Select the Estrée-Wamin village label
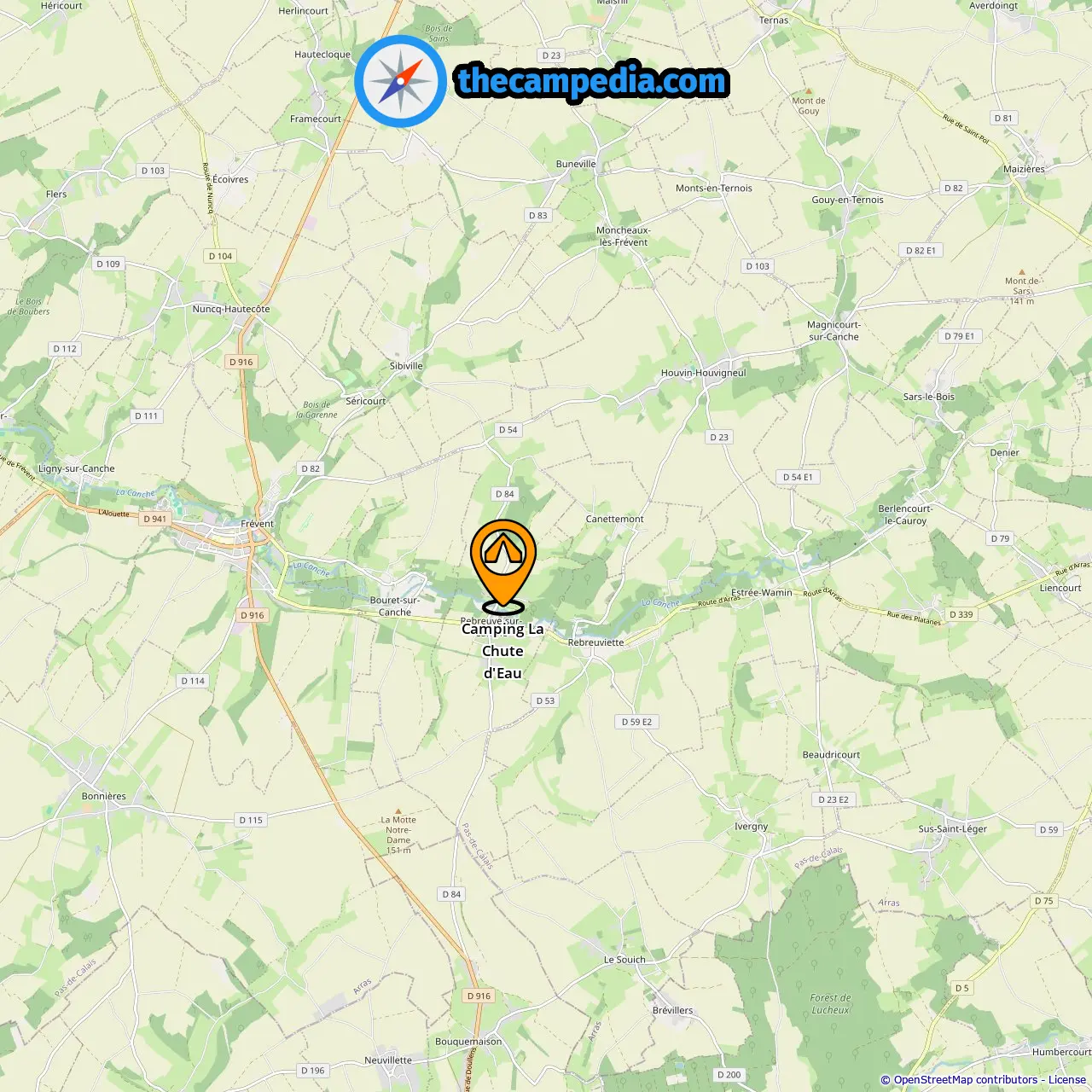 [x=762, y=592]
